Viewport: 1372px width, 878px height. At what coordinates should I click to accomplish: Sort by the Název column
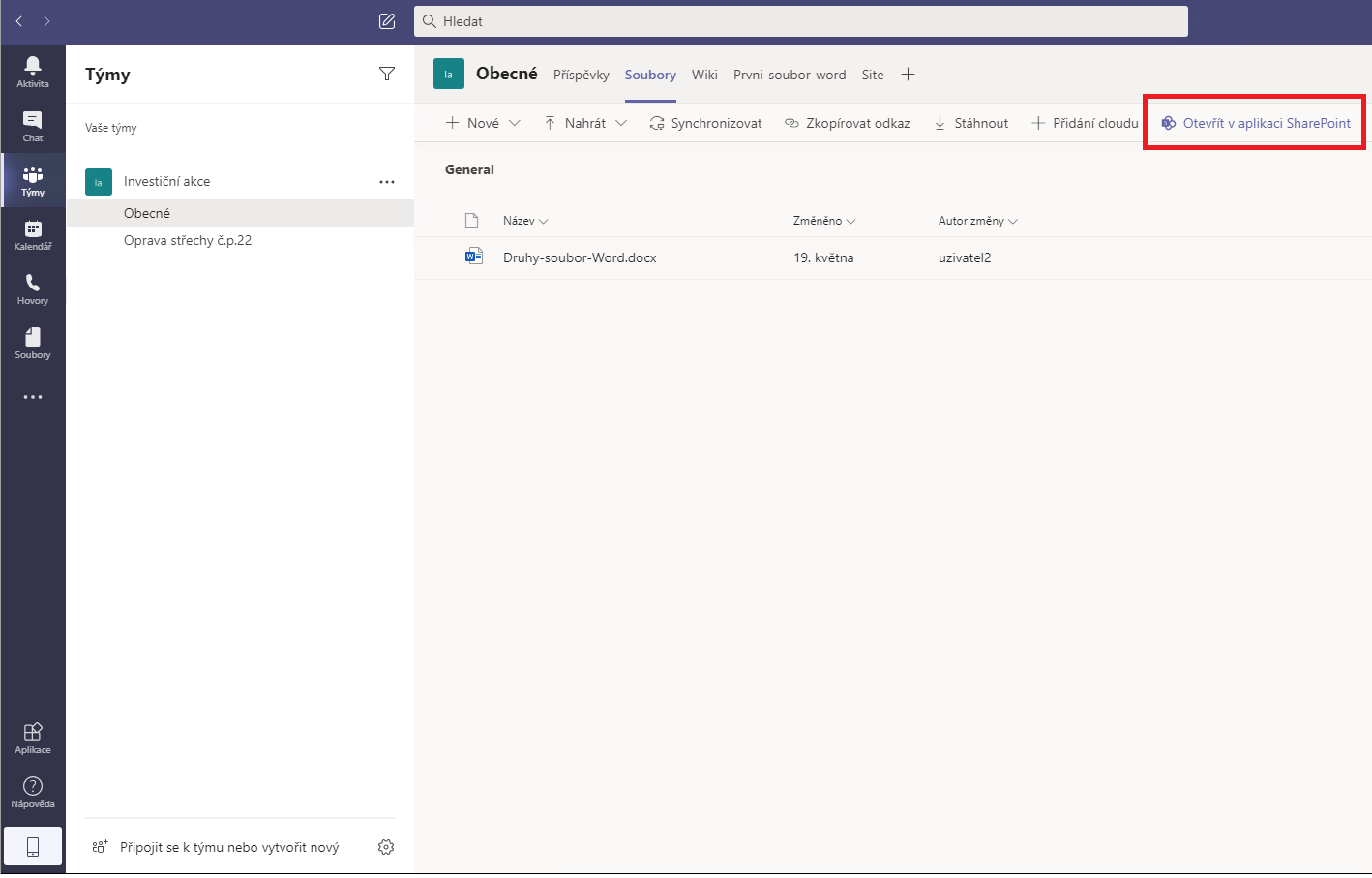pos(525,221)
